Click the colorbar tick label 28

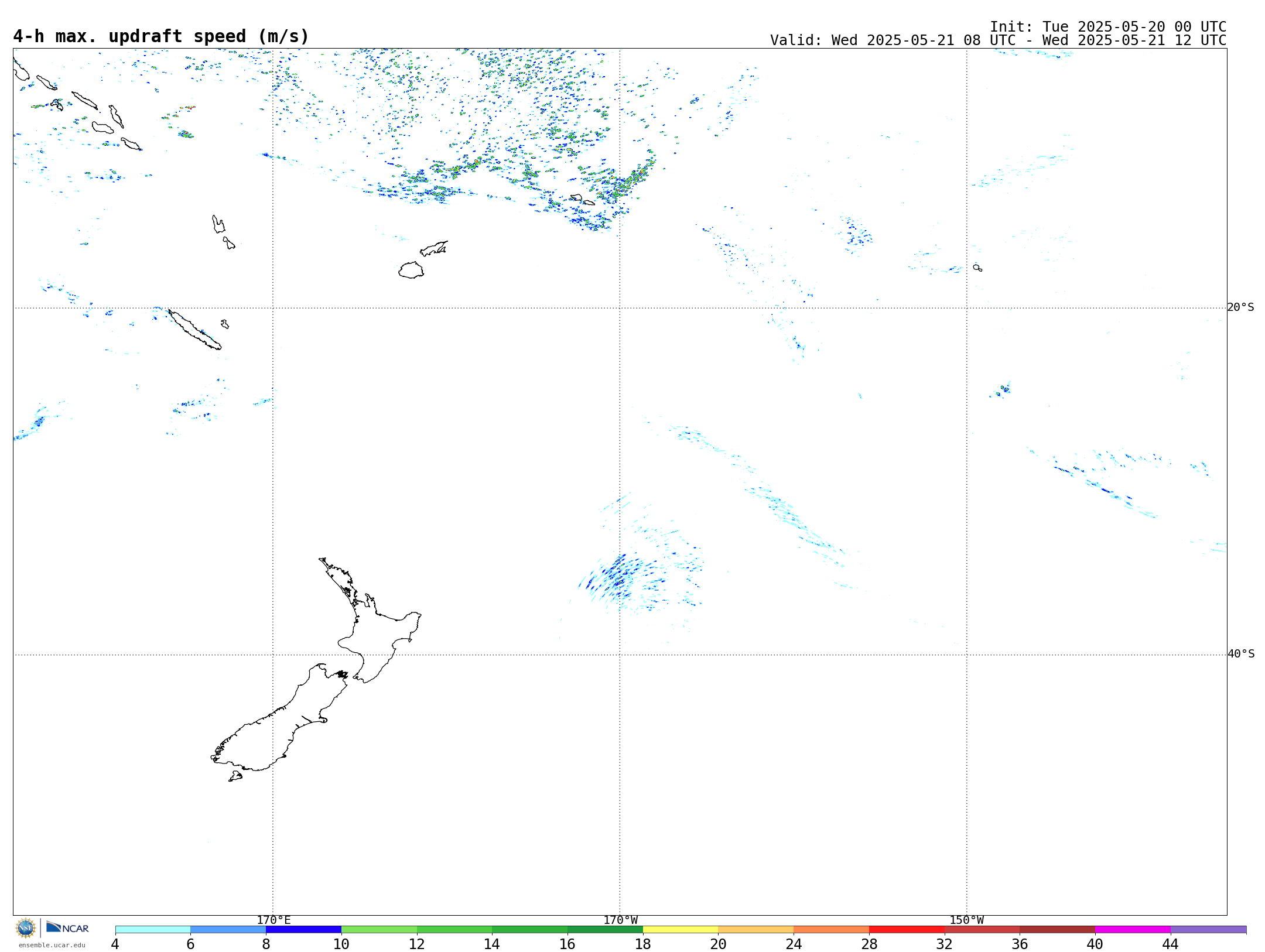pos(869,944)
